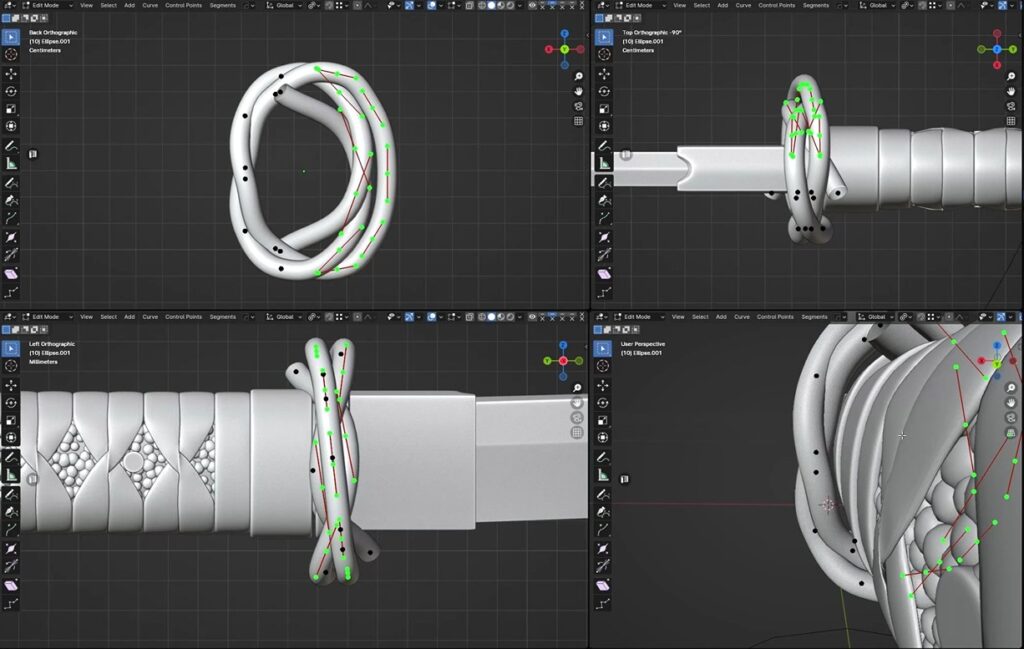Open Segments menu in Left Orthographic viewport

[223, 317]
